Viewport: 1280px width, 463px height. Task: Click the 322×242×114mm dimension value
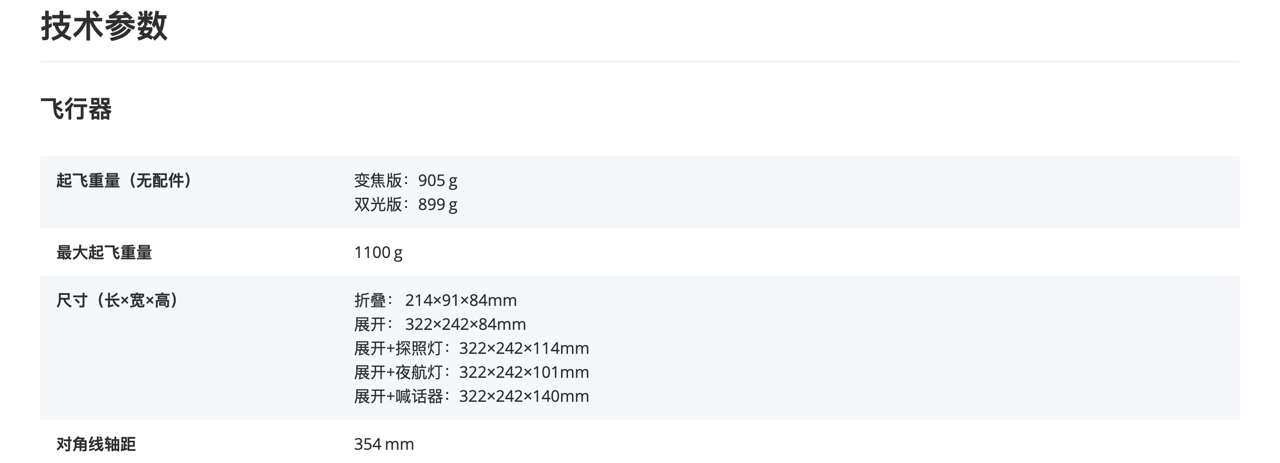[524, 349]
